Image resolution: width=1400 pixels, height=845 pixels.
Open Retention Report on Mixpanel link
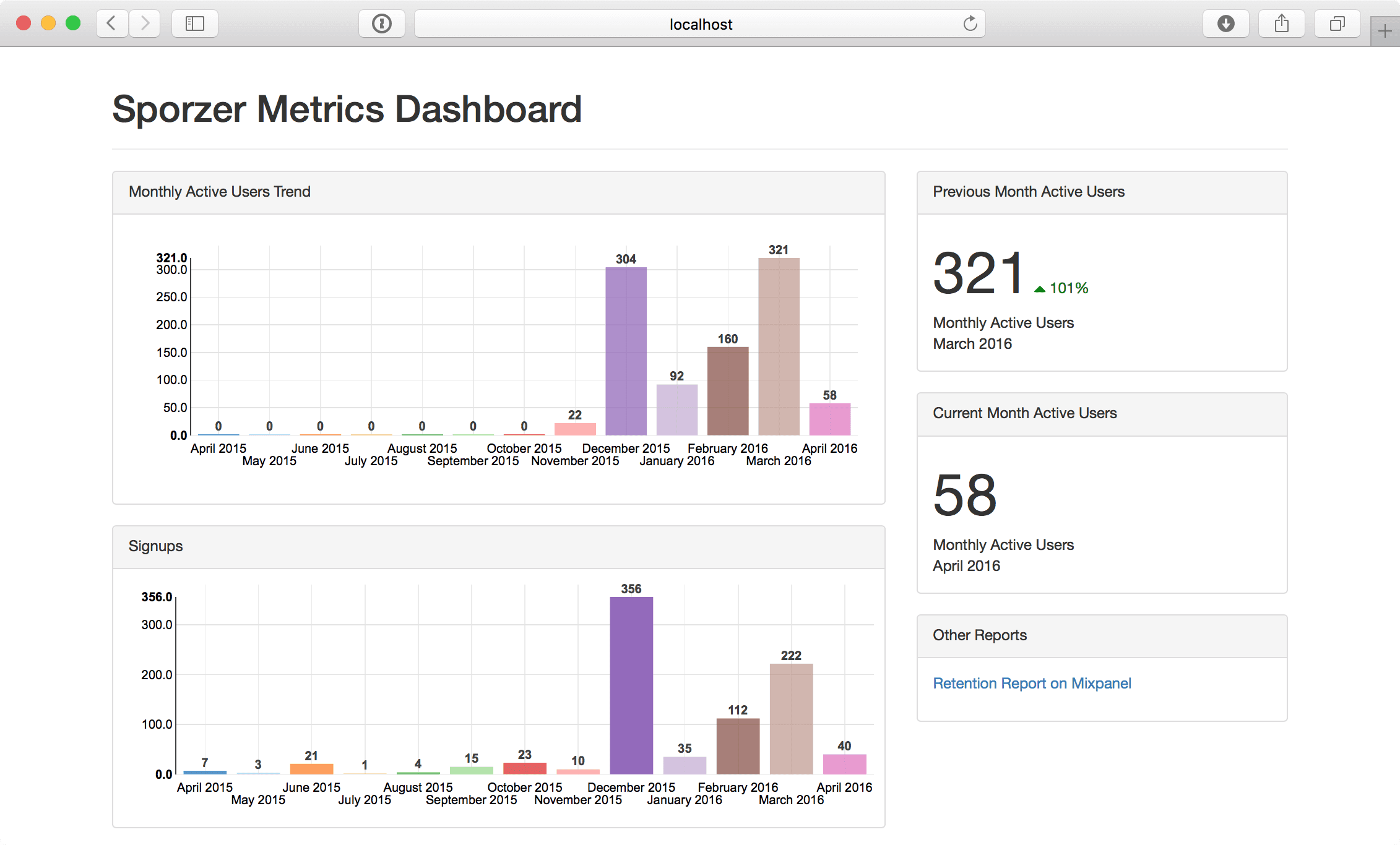click(x=1032, y=683)
